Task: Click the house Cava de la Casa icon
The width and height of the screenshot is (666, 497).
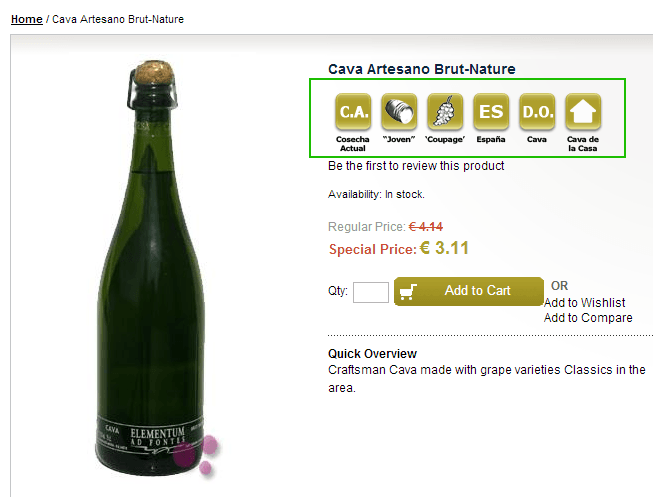Action: [583, 112]
